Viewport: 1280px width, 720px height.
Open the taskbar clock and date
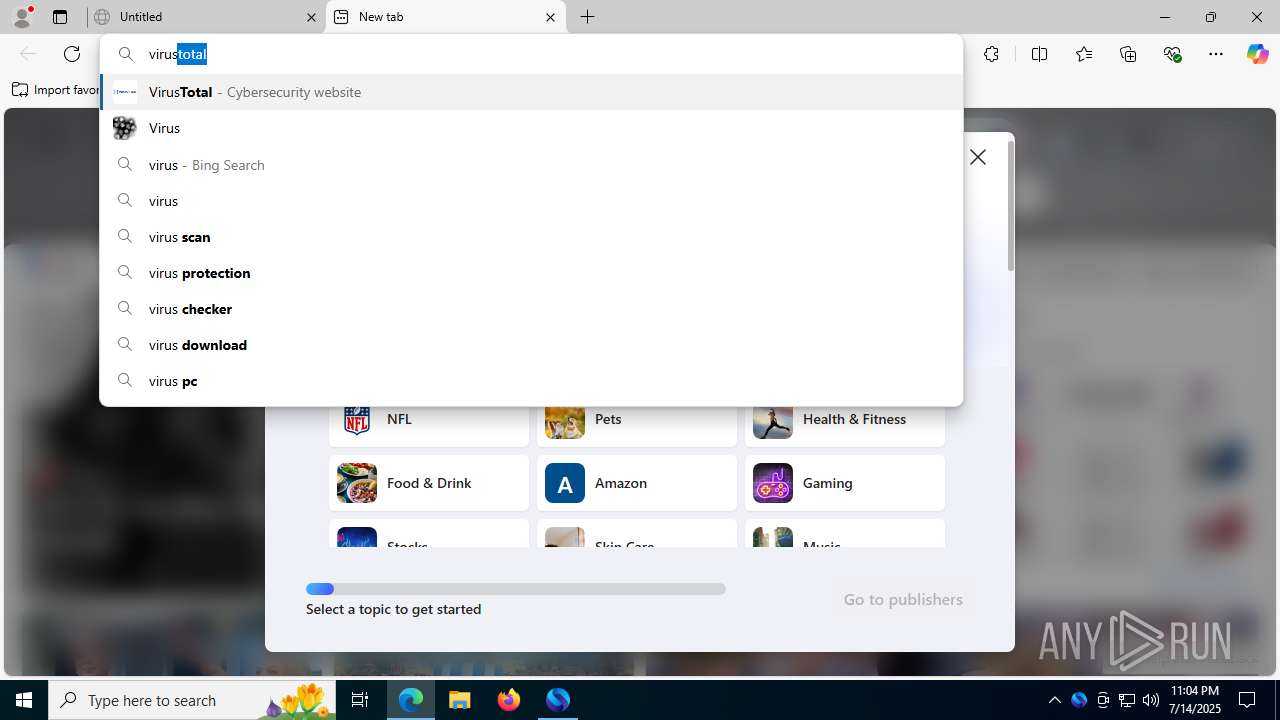click(1195, 700)
